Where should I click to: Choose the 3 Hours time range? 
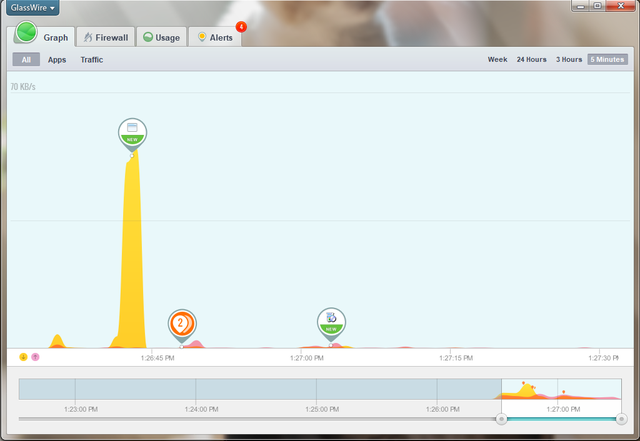(570, 60)
